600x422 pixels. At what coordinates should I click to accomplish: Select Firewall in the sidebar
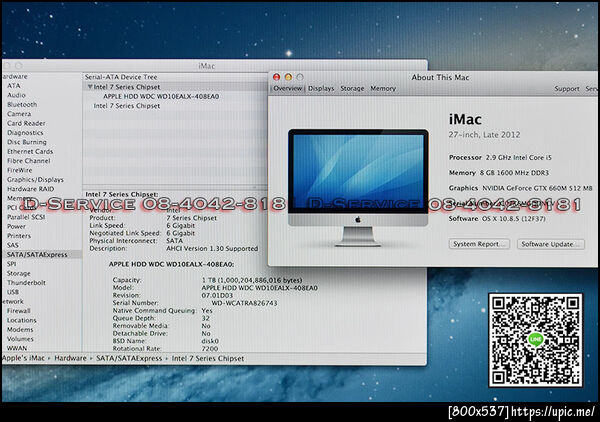tap(18, 311)
